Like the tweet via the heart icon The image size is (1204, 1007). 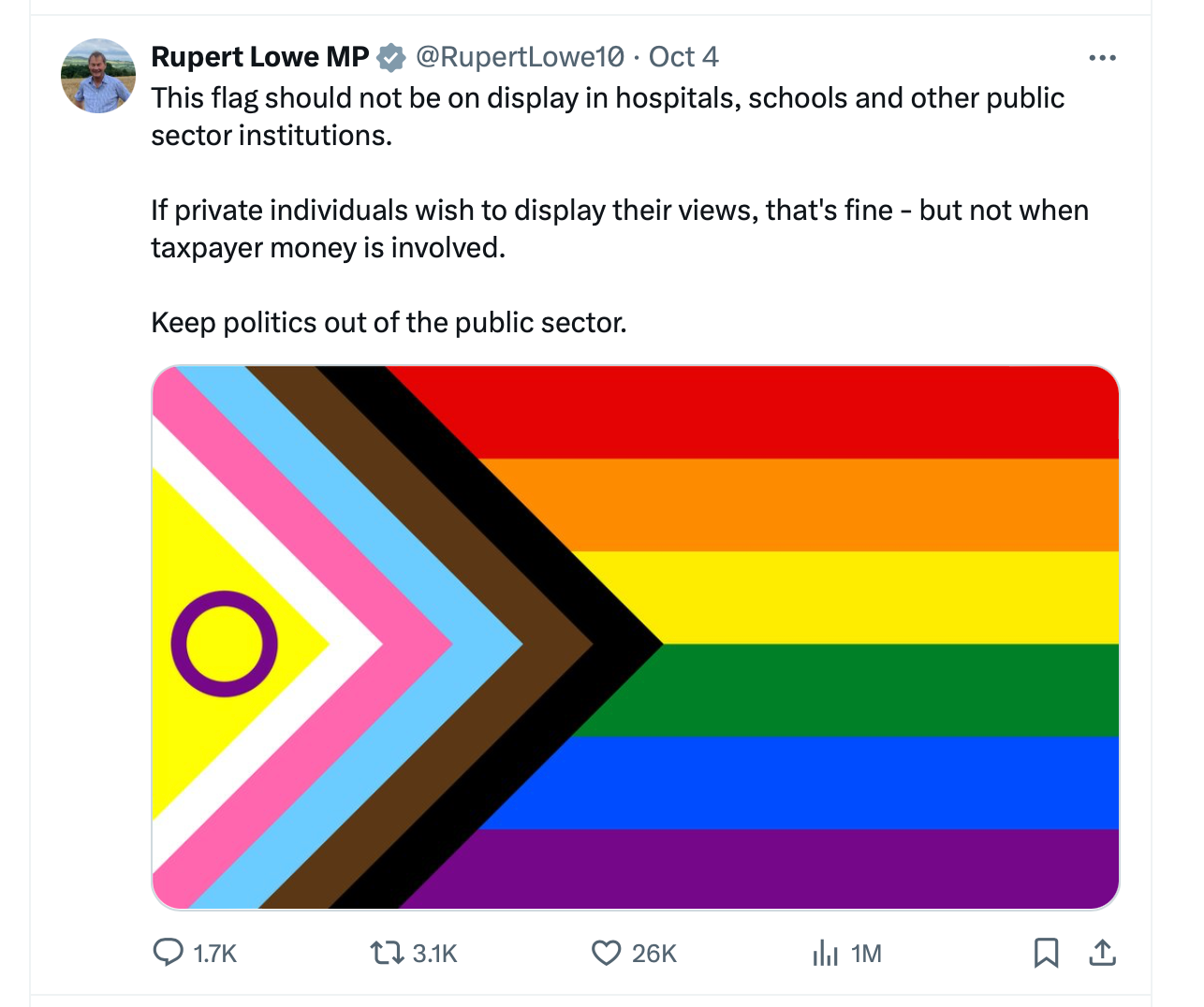point(605,953)
